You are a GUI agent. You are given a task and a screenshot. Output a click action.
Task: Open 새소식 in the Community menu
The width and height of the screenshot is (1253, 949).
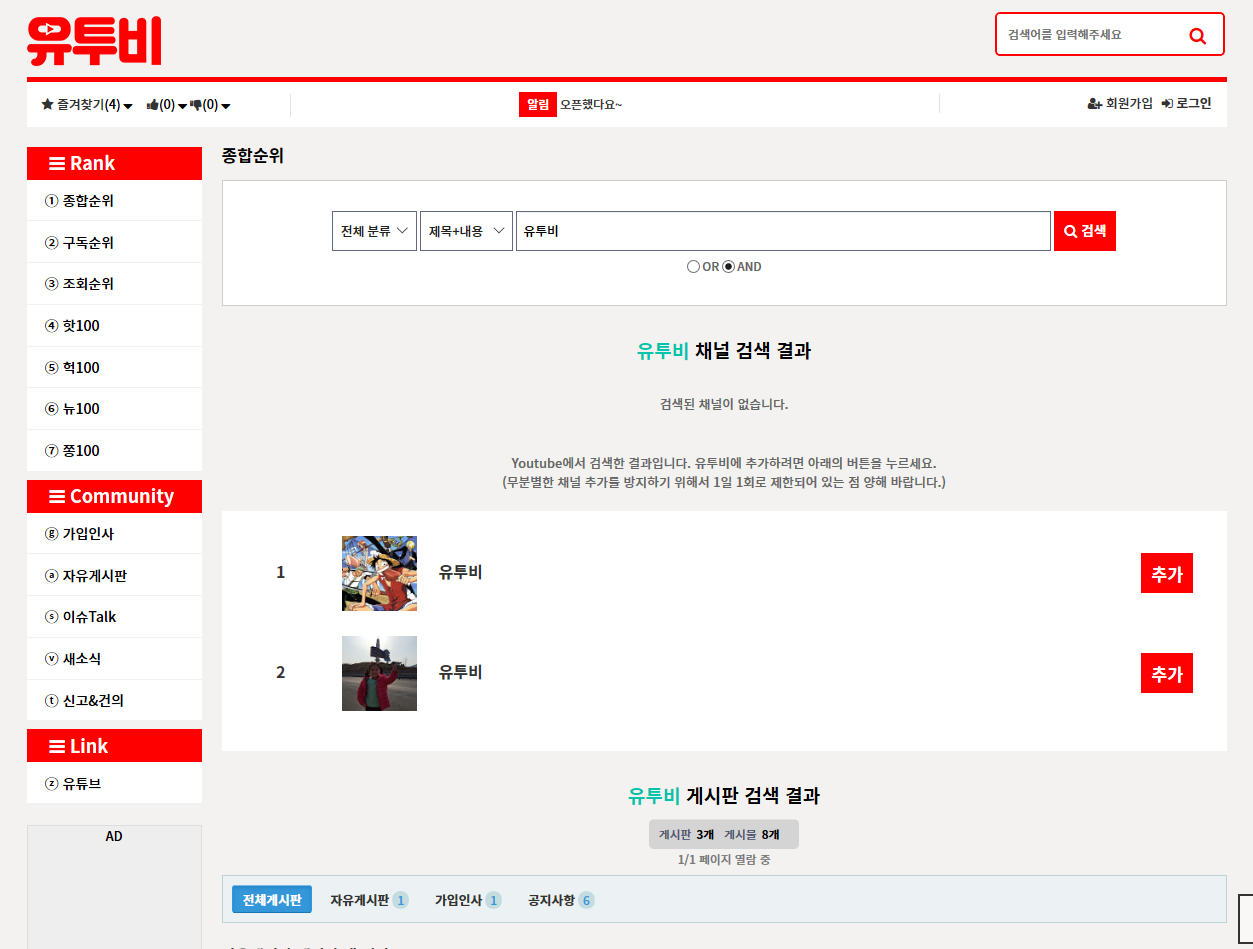pos(114,659)
